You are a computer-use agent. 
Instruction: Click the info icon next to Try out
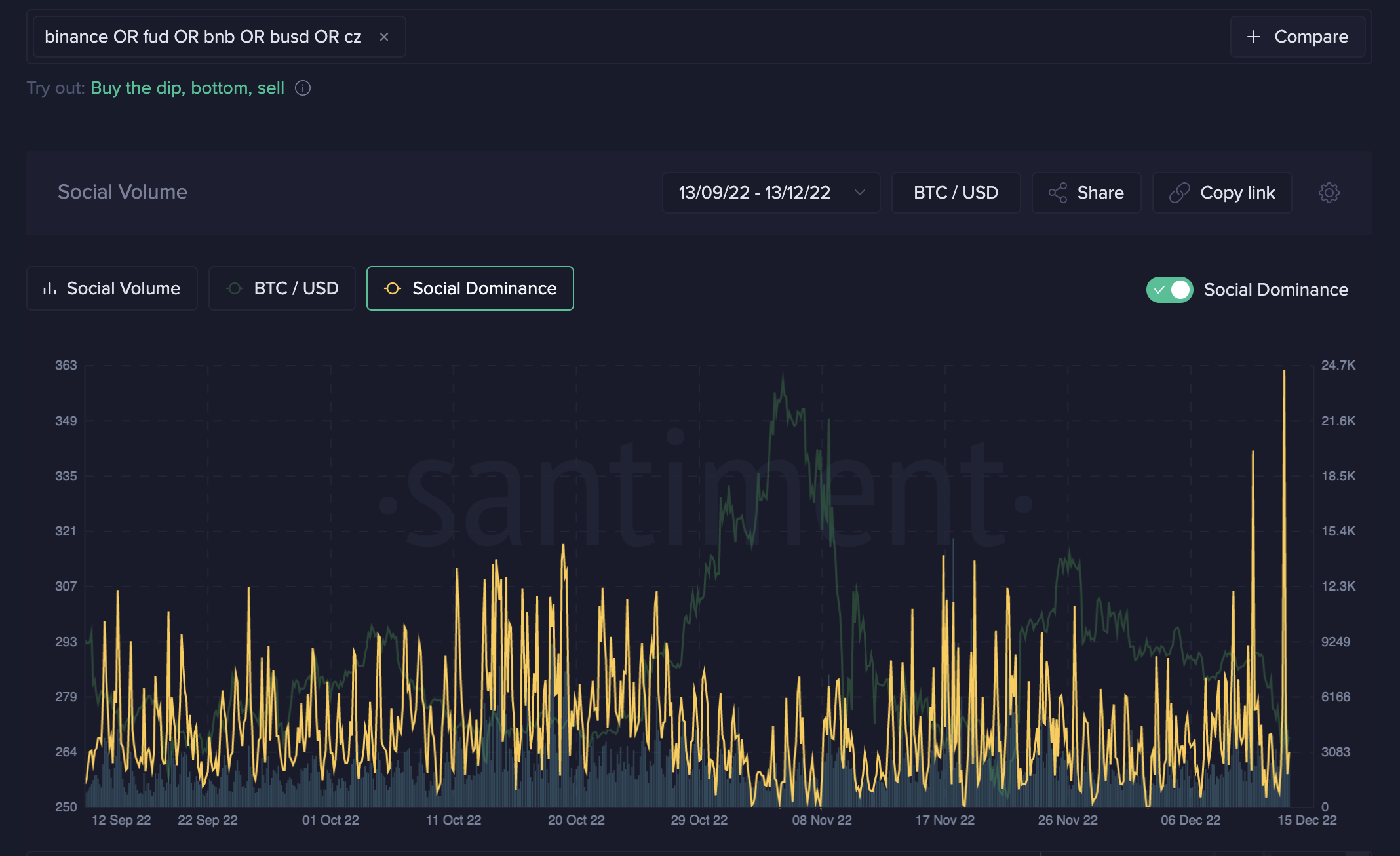303,88
